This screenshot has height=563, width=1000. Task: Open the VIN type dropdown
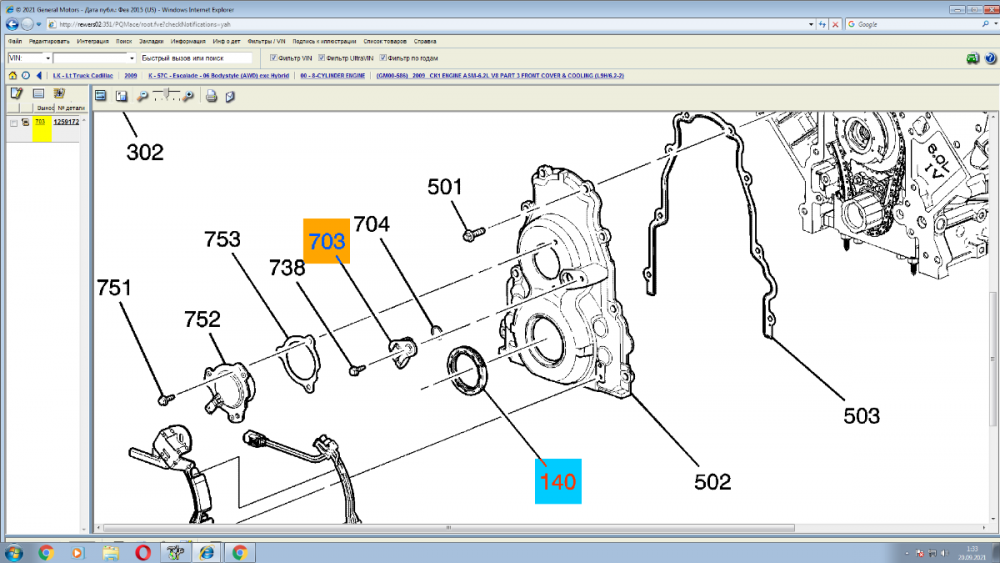(47, 59)
